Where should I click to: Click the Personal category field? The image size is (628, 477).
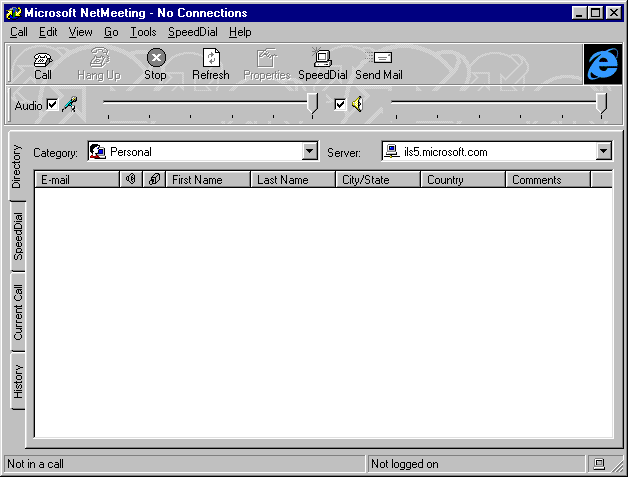[203, 151]
